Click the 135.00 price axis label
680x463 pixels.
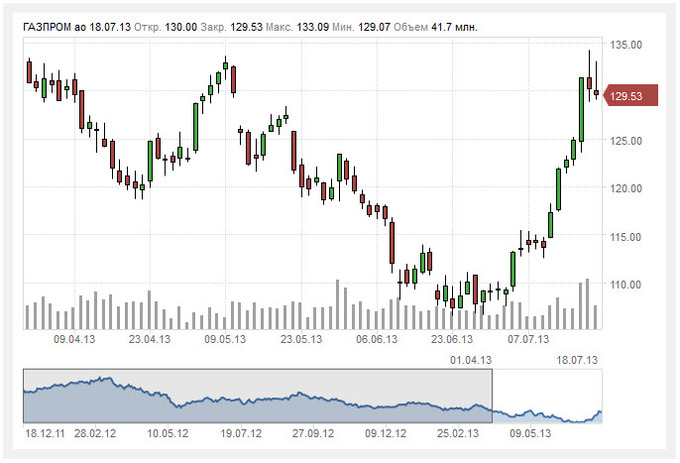tap(625, 45)
